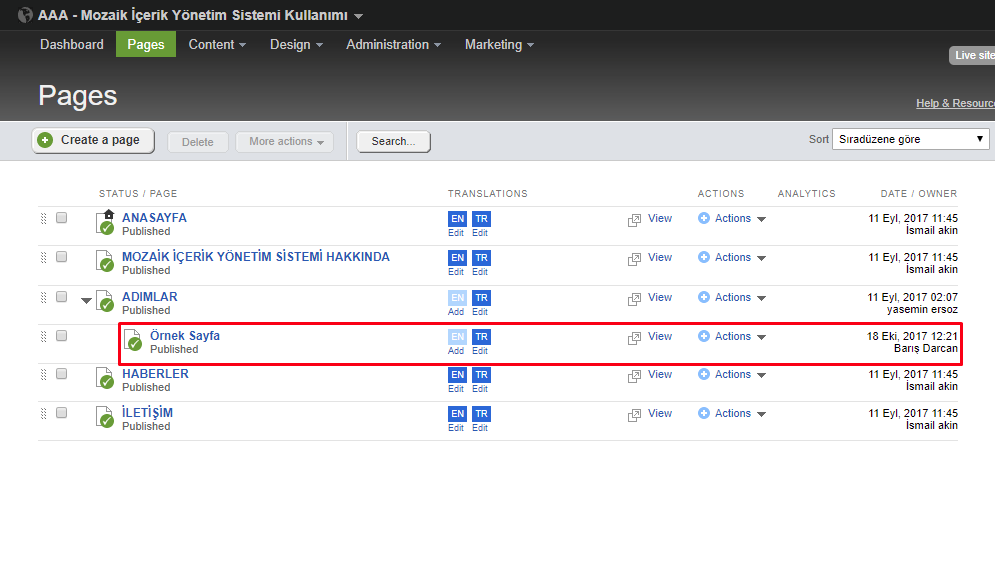Click the view-in-new-window icon for Örnek Sayfa

634,338
